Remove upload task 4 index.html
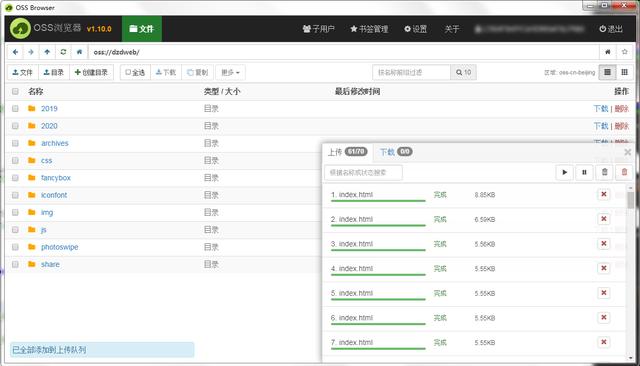The image size is (640, 366). 604,268
